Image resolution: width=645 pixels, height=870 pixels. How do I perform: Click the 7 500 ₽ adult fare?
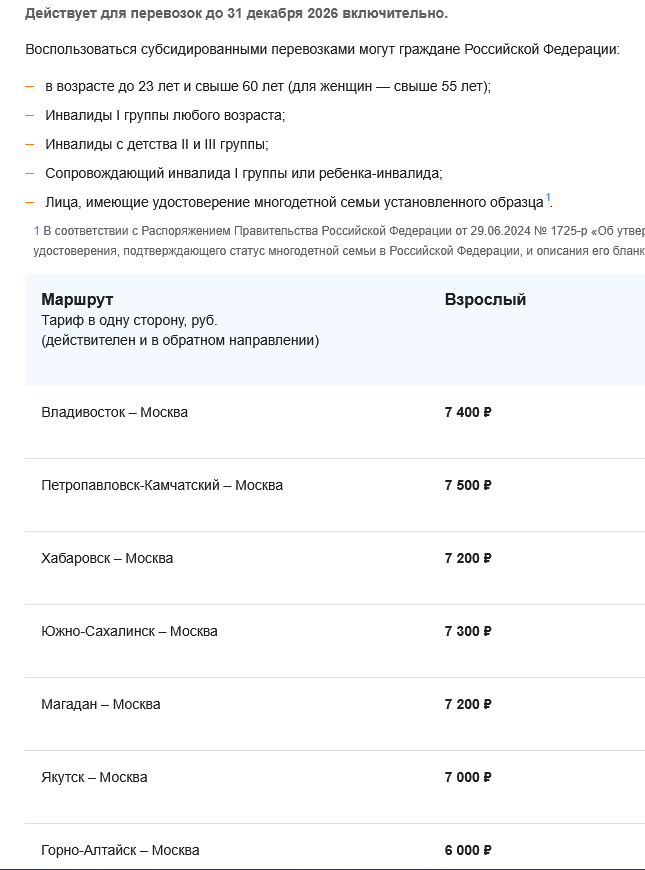(468, 485)
